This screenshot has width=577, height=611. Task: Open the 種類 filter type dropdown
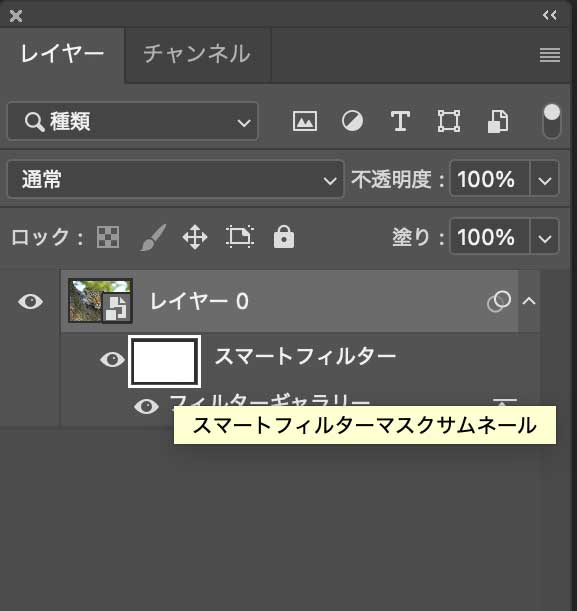133,121
